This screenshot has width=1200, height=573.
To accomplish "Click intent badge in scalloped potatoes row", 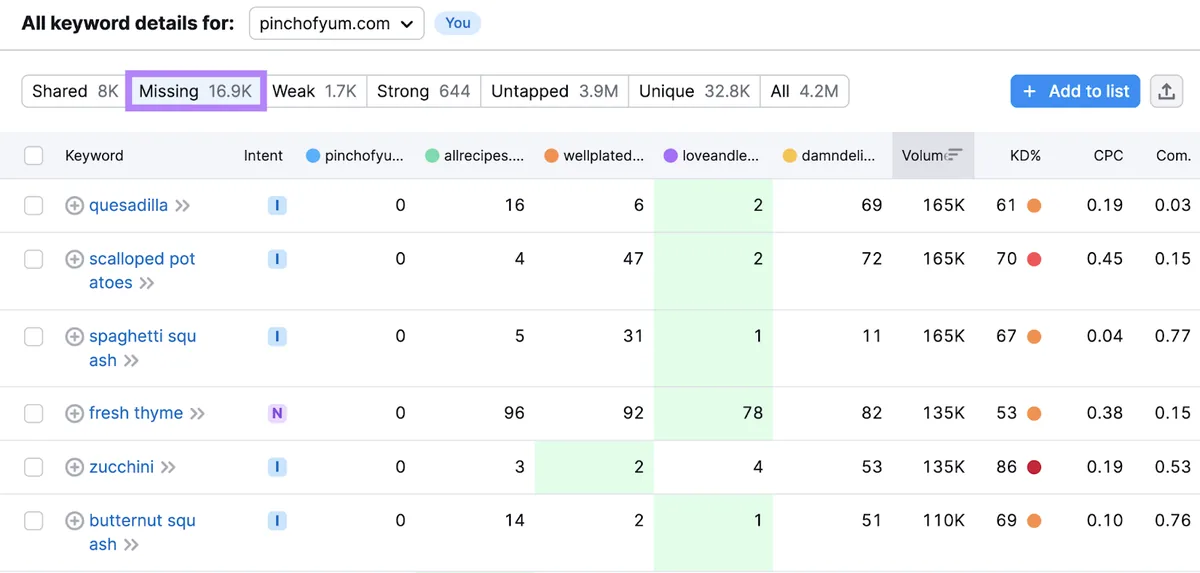I will coord(277,259).
